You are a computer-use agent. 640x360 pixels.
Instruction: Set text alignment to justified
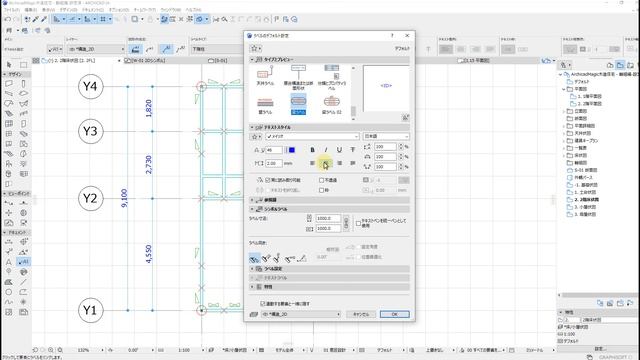[x=353, y=163]
